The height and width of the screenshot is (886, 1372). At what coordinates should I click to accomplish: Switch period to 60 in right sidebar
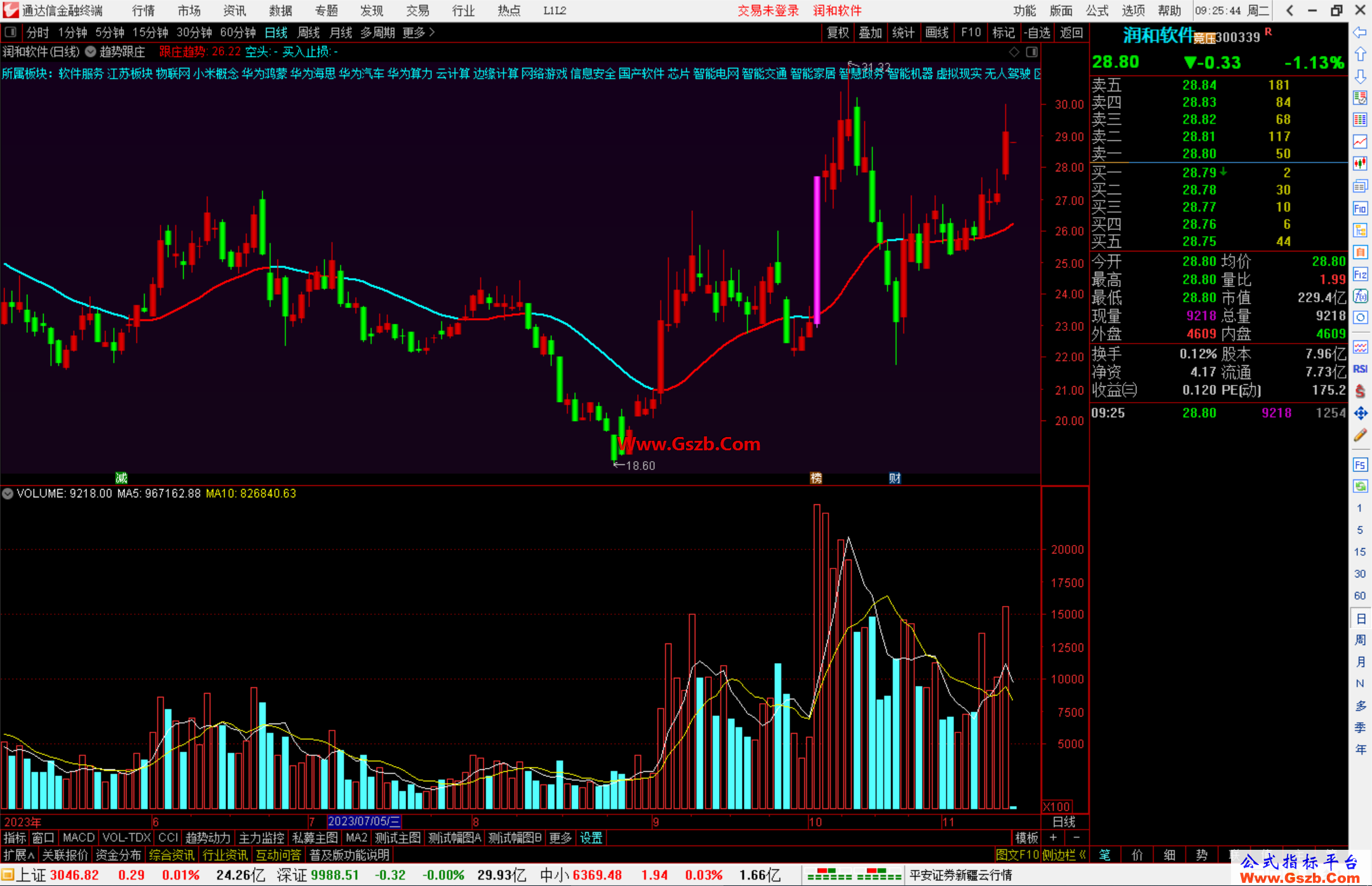click(1360, 596)
